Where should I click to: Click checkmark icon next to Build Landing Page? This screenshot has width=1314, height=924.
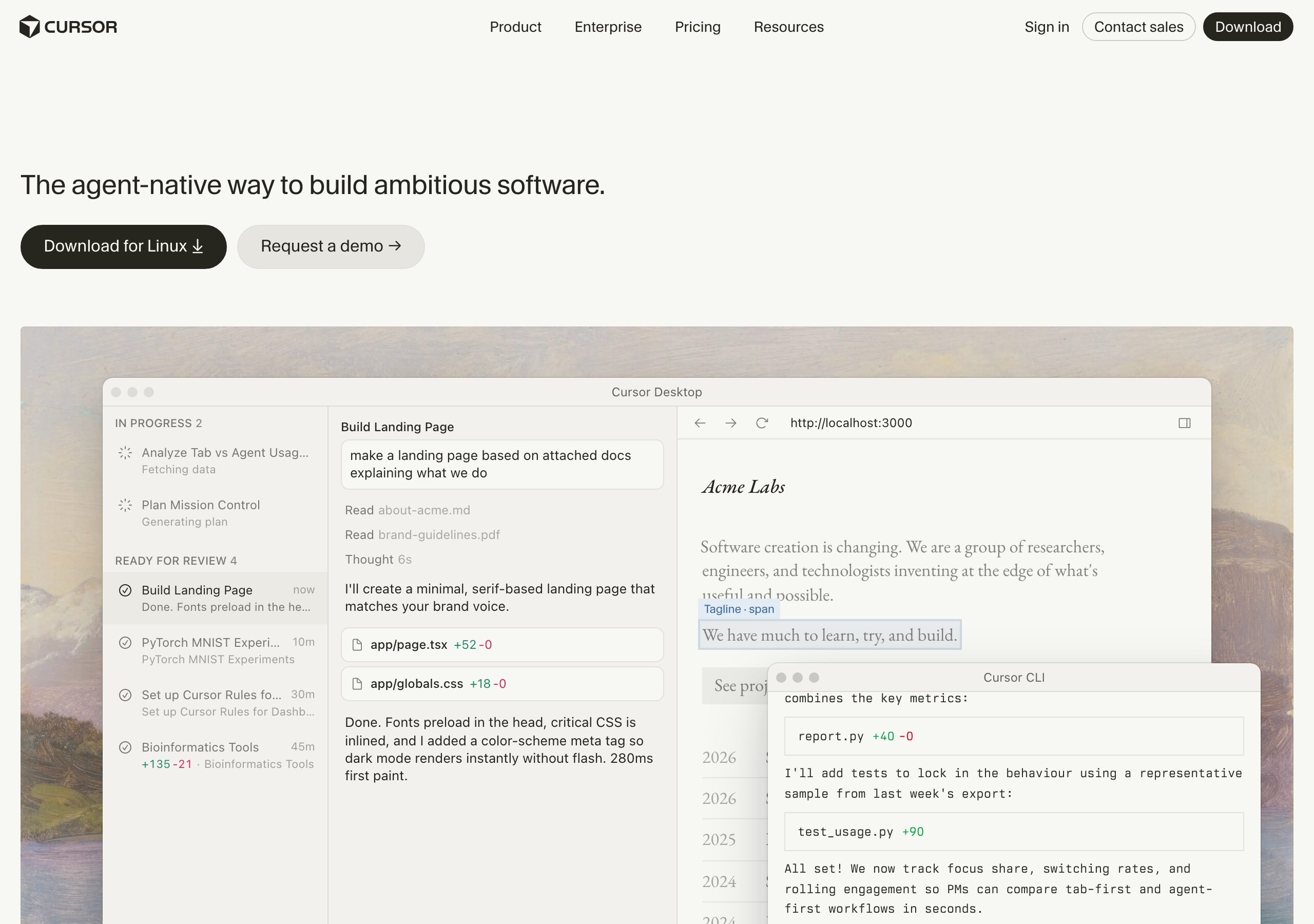pyautogui.click(x=125, y=590)
